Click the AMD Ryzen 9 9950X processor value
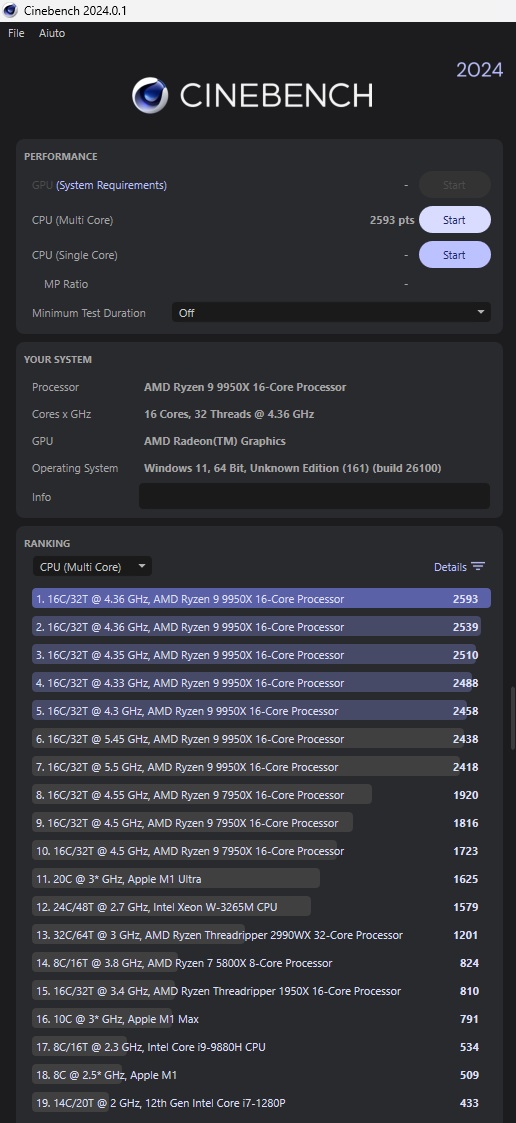The height and width of the screenshot is (1123, 516). point(245,387)
